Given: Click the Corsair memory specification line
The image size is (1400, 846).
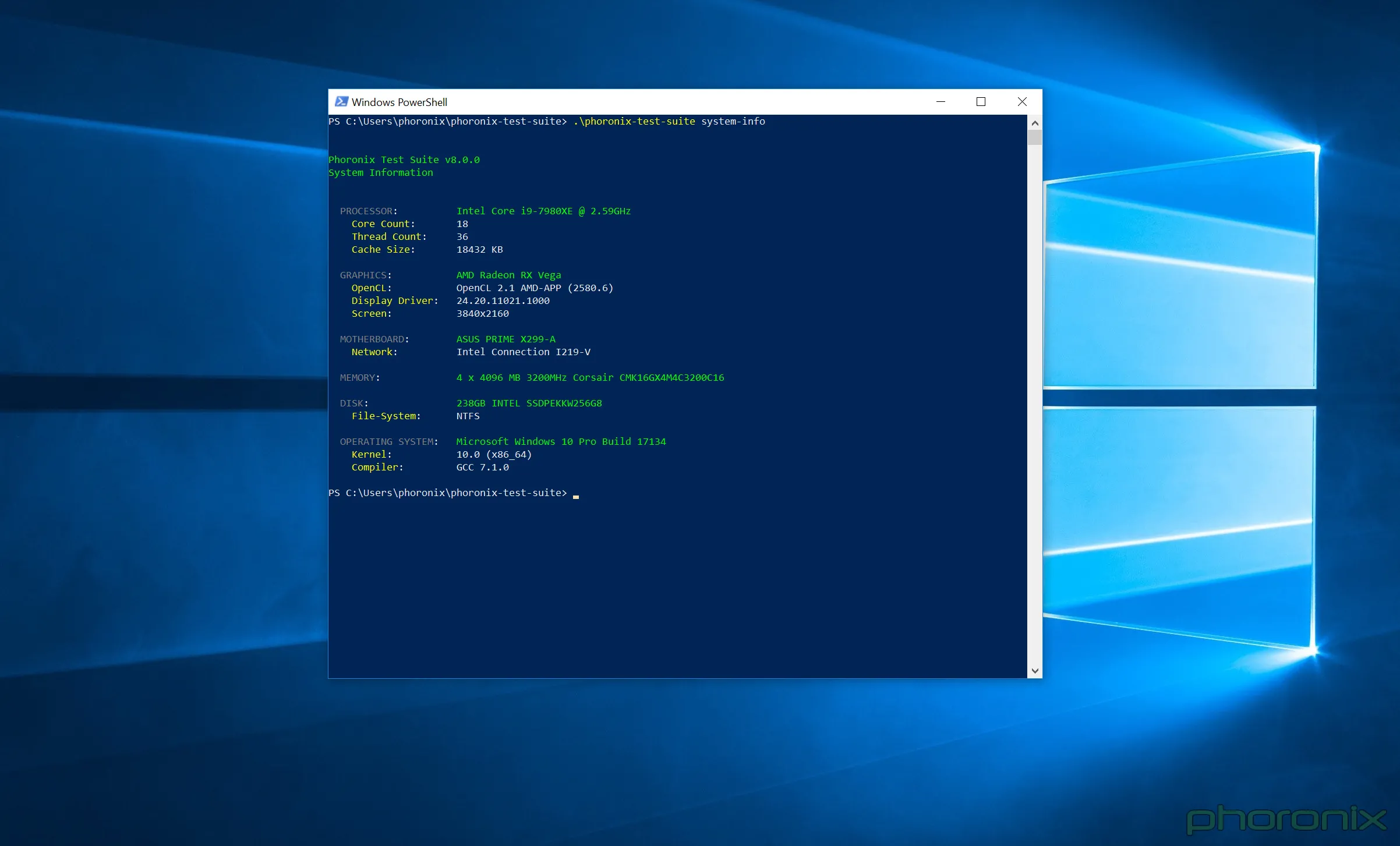Looking at the screenshot, I should 591,377.
